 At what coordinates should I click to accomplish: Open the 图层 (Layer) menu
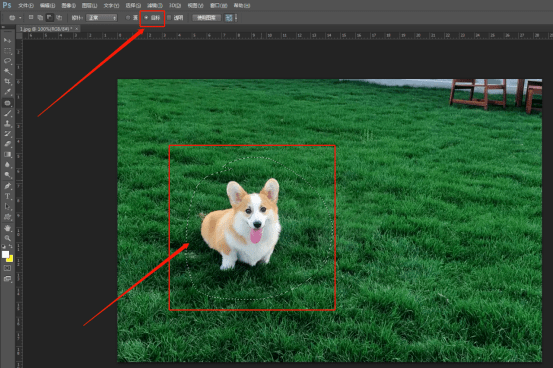pos(89,6)
